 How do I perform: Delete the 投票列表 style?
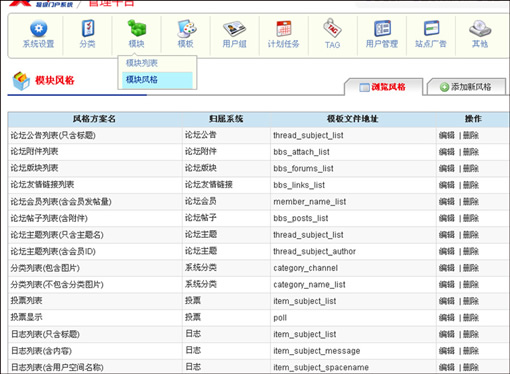pos(471,301)
